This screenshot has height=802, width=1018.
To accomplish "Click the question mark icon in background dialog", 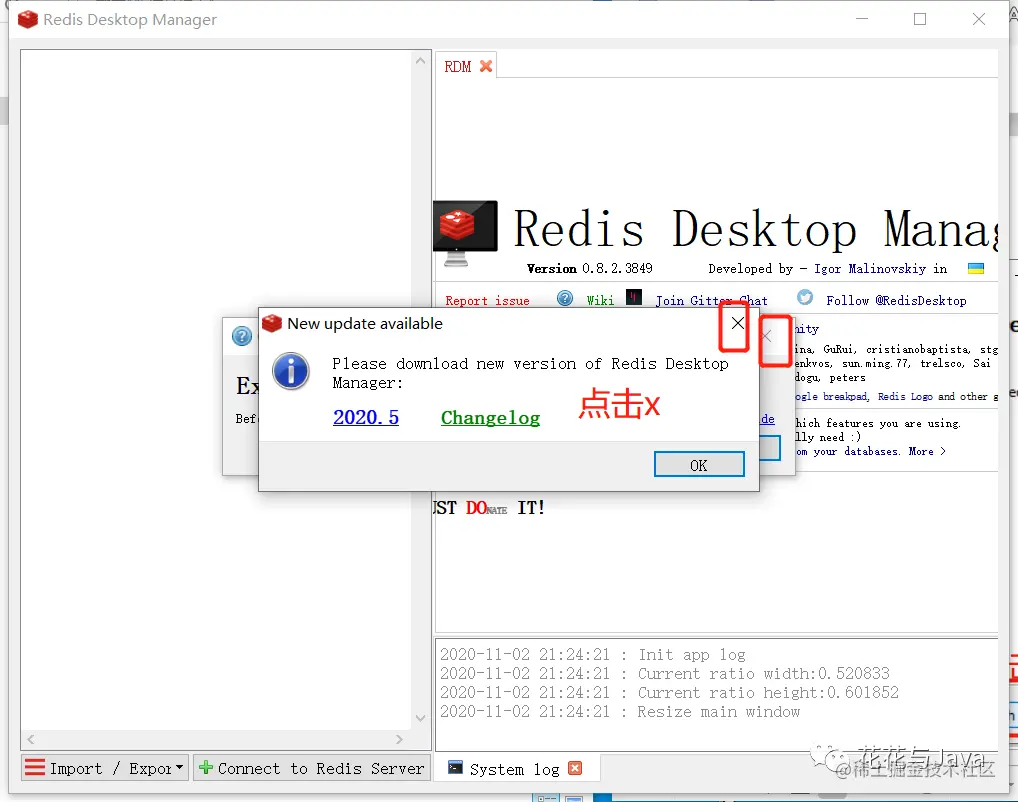I will point(242,336).
